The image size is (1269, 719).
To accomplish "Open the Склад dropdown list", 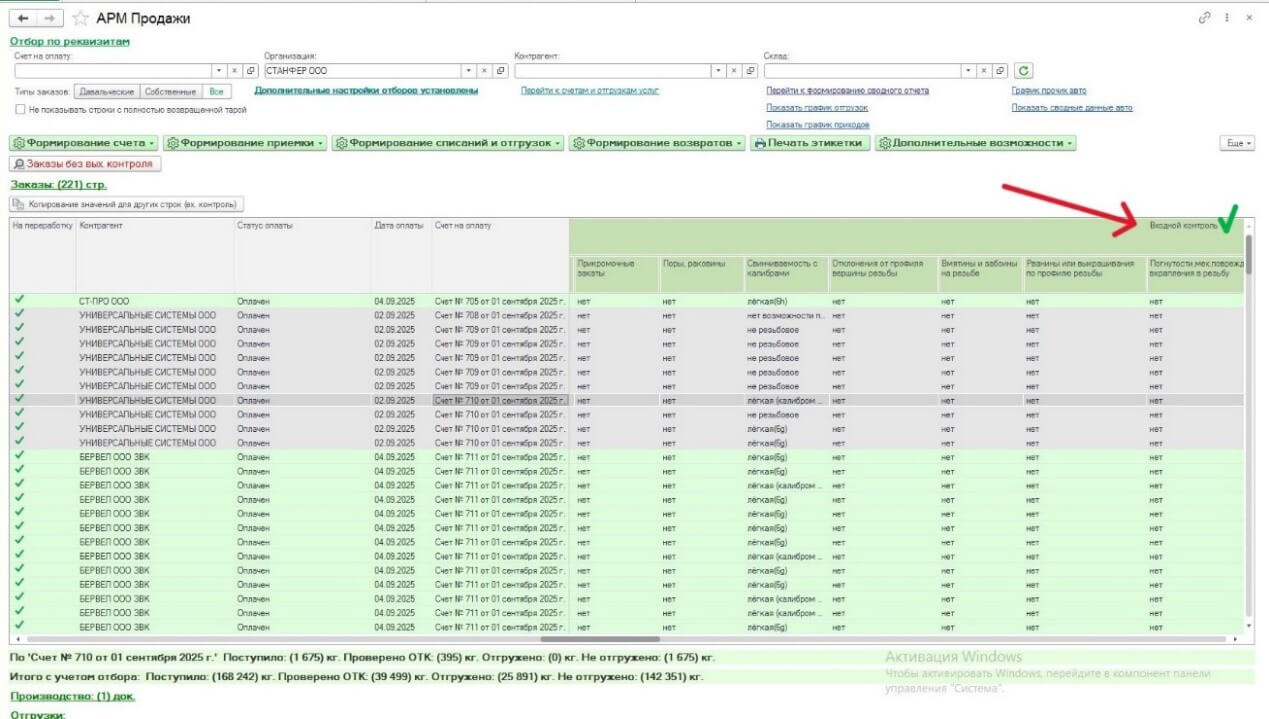I will click(968, 71).
